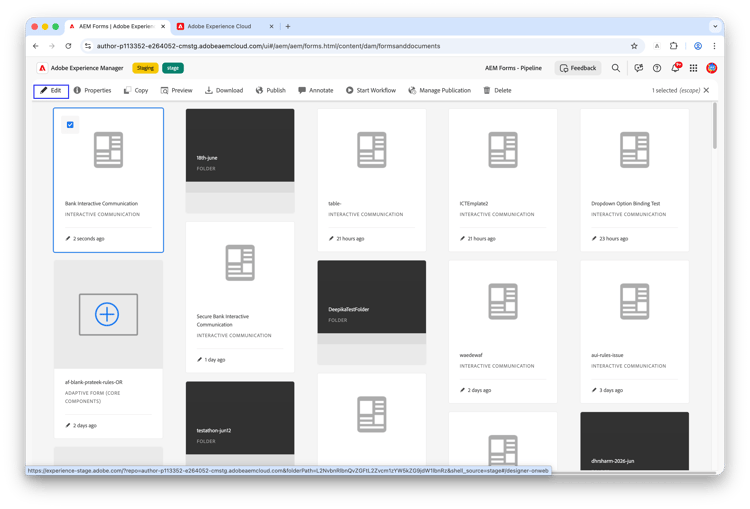This screenshot has width=750, height=509.
Task: Select the table- communication card
Action: (x=372, y=180)
